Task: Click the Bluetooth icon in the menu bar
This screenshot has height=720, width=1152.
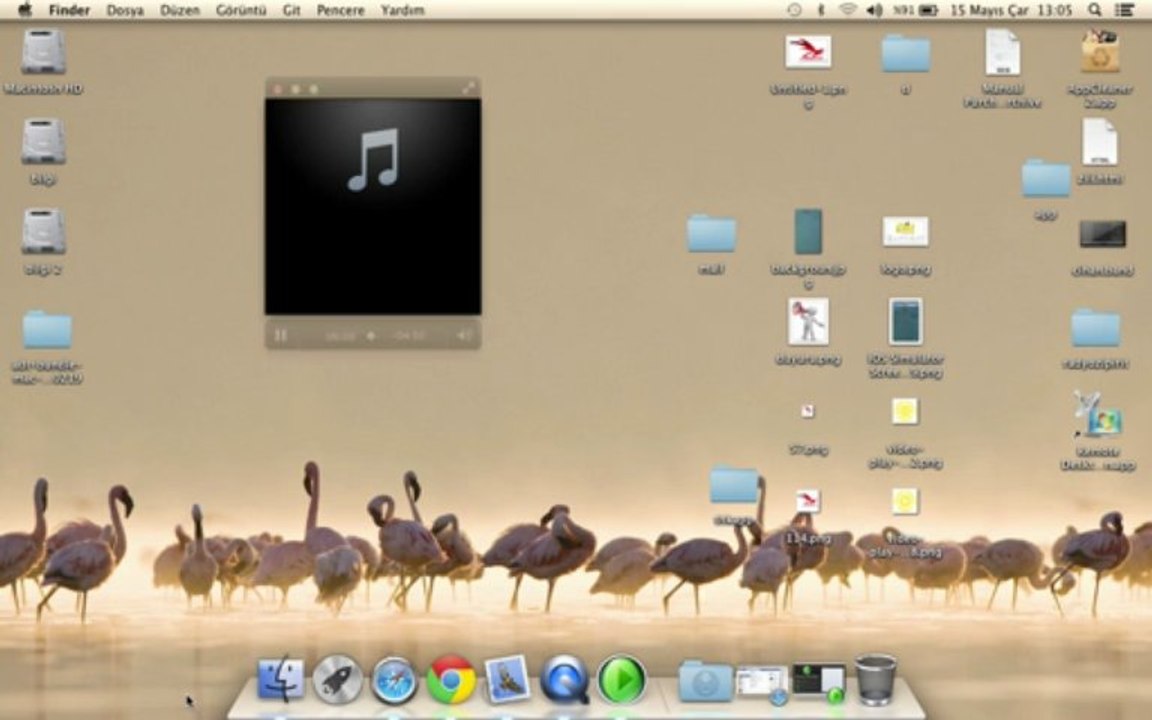Action: (821, 10)
